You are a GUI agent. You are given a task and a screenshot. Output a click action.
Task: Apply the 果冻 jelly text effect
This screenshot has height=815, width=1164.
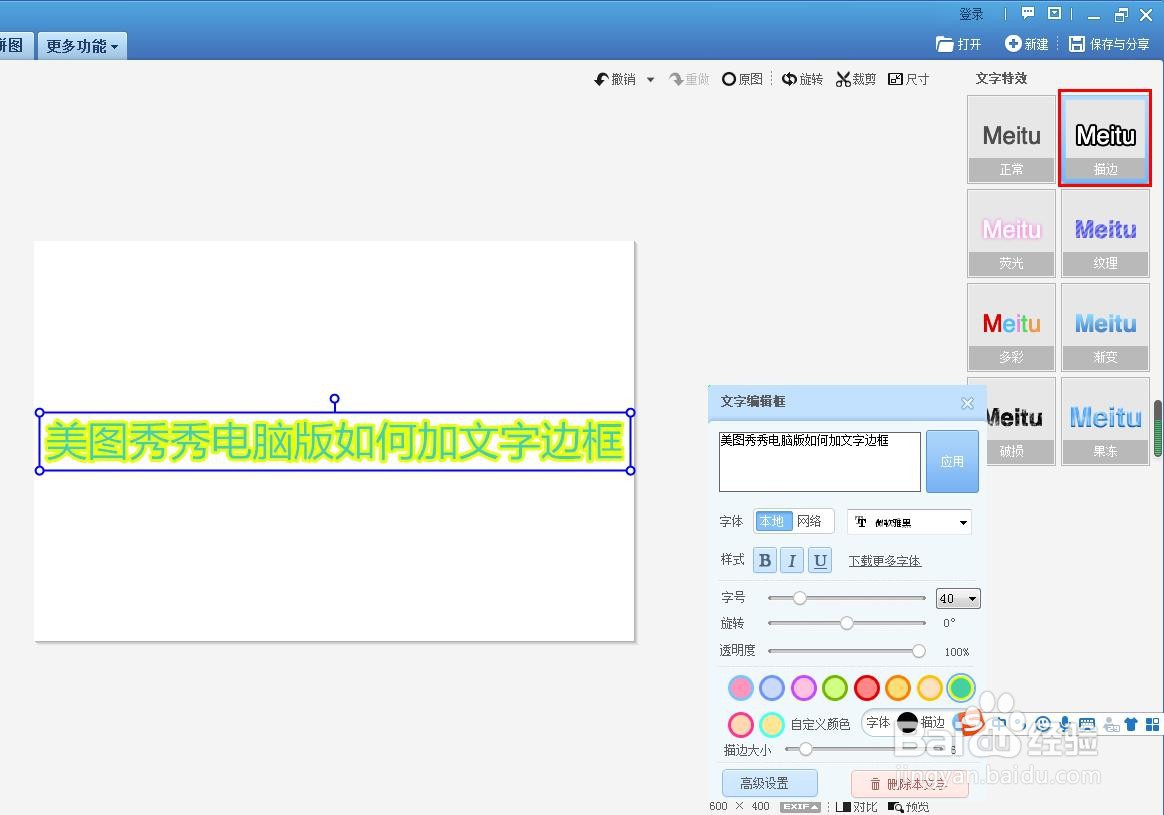click(x=1105, y=422)
